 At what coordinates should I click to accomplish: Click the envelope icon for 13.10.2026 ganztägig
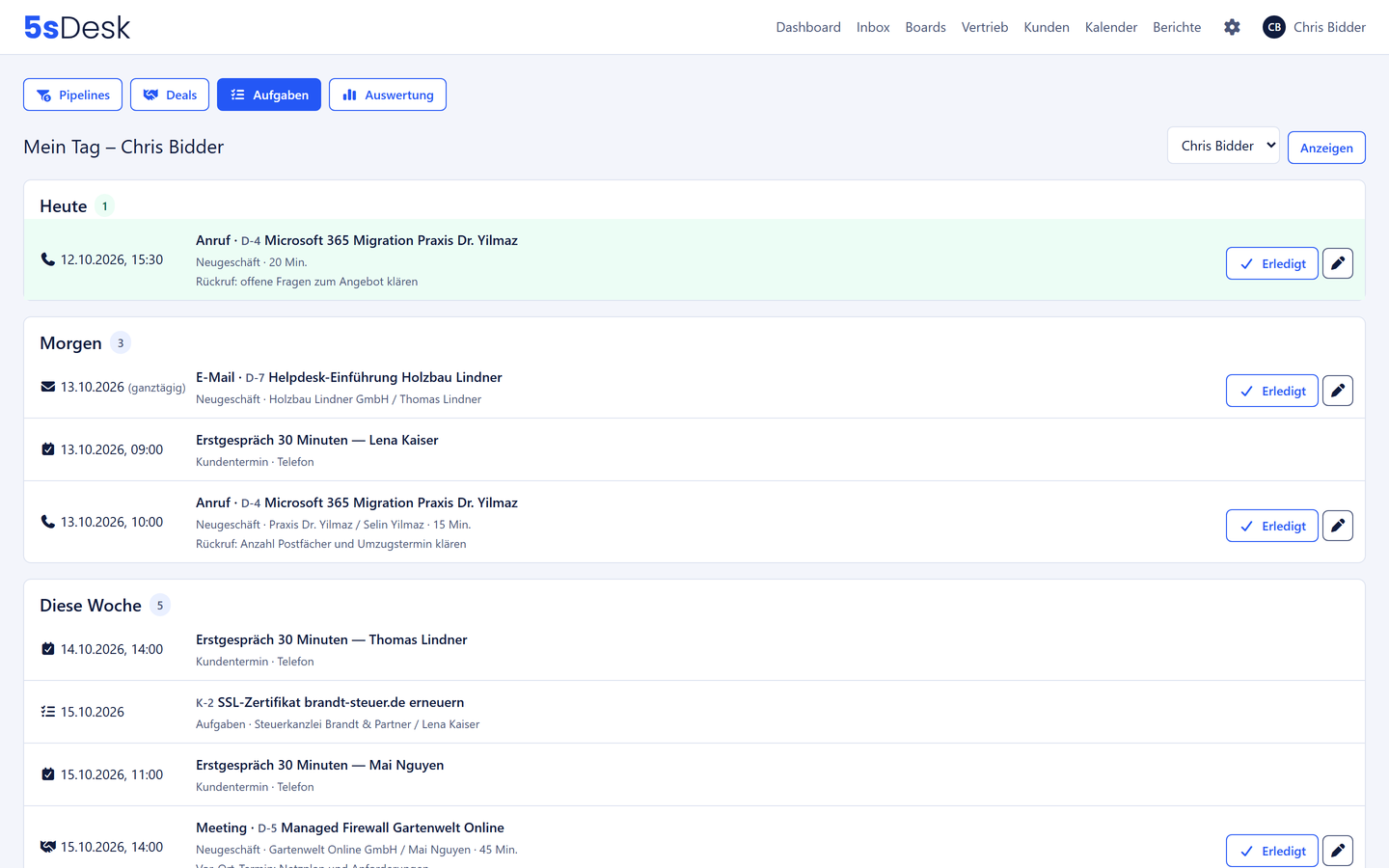coord(47,387)
